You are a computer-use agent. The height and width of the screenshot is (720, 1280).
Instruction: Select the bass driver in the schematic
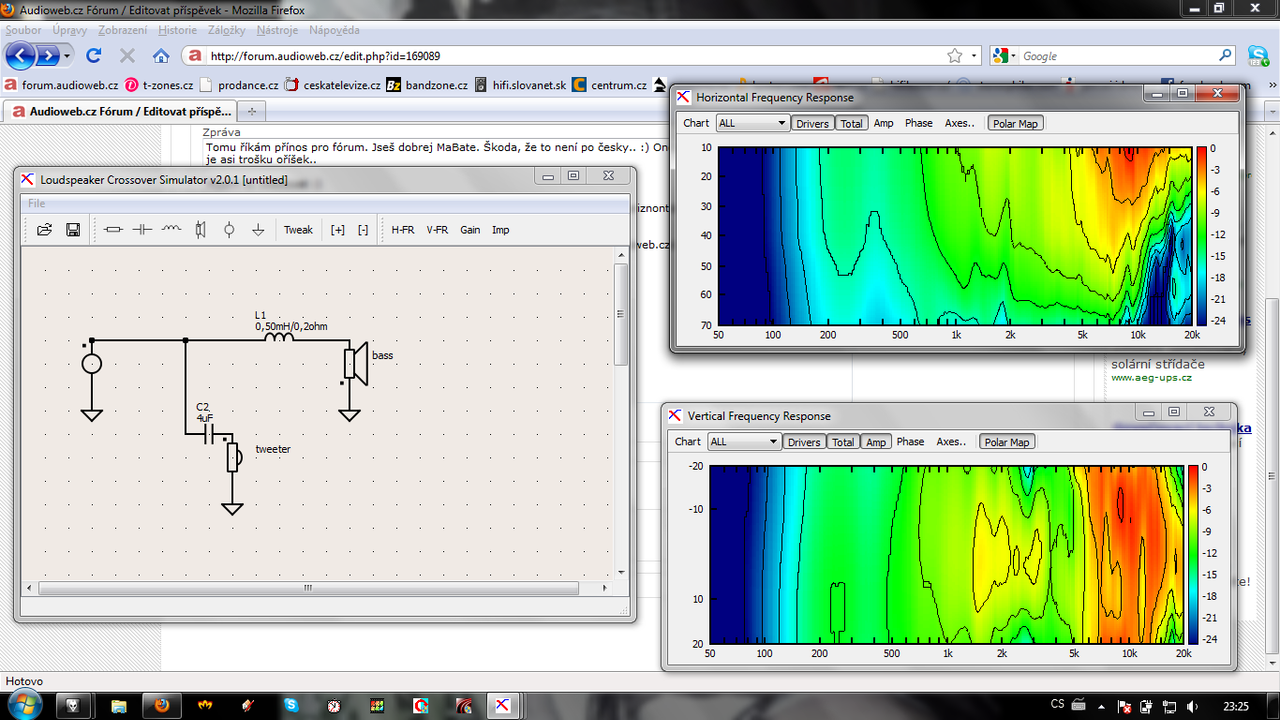pos(355,364)
